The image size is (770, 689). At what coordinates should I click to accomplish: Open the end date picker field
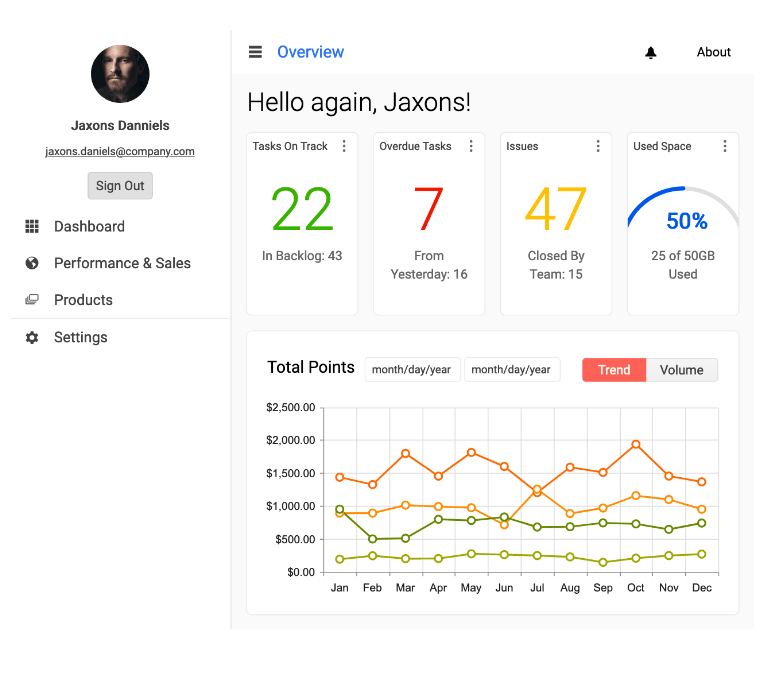pos(511,370)
